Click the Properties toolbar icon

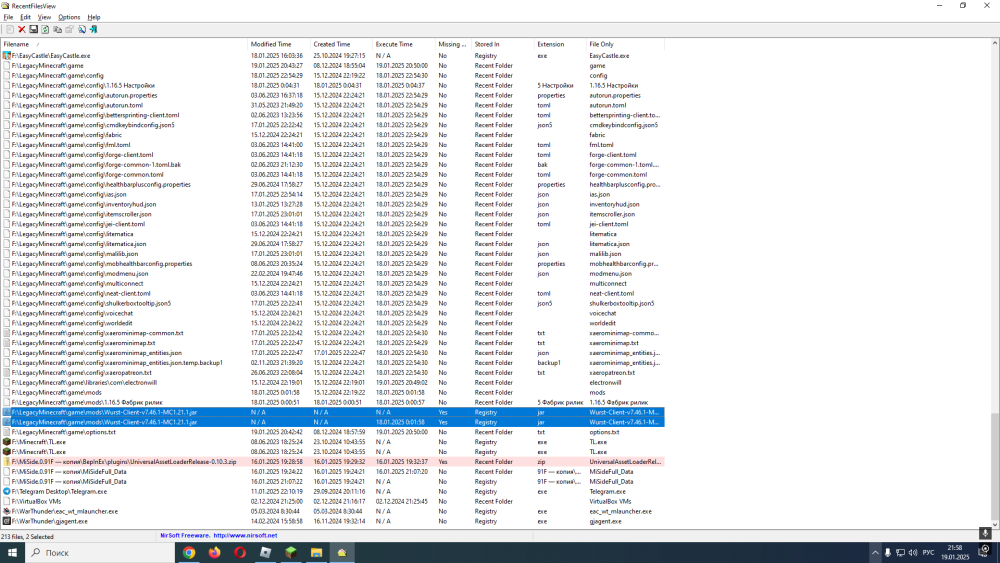click(x=70, y=29)
